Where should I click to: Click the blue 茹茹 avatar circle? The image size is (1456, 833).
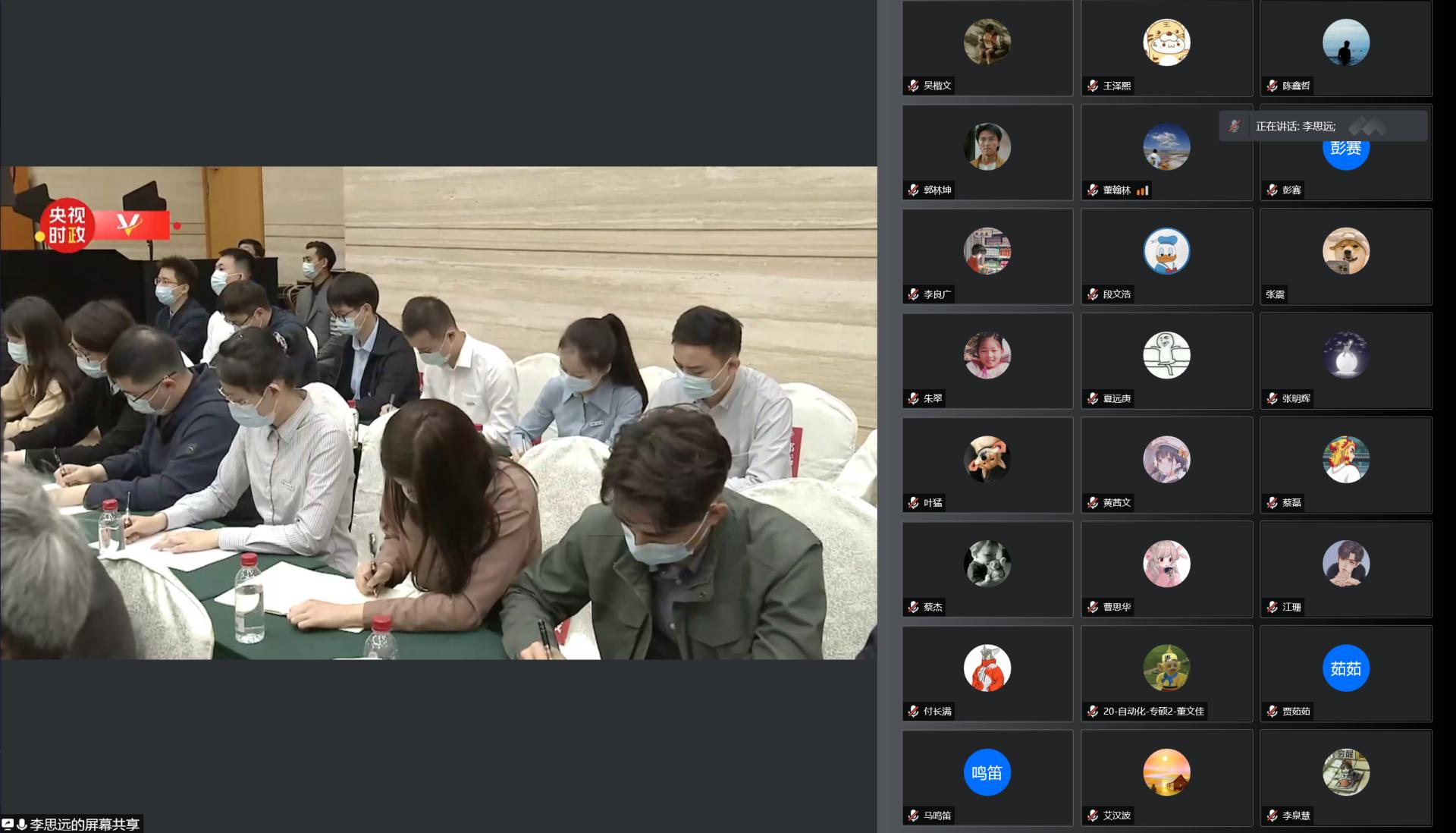click(x=1345, y=668)
